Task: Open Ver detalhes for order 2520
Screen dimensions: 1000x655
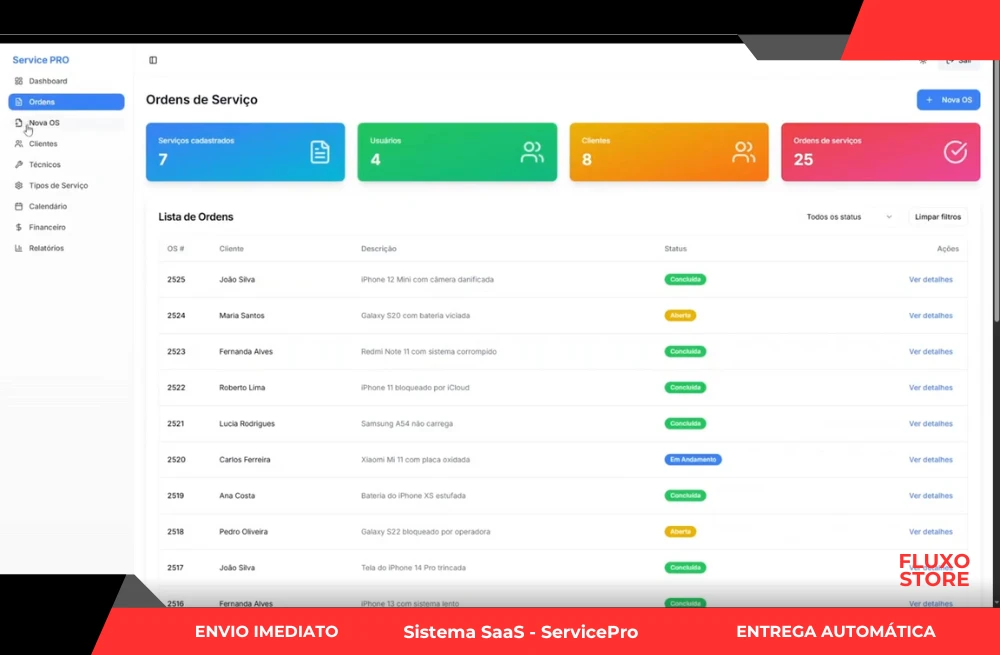Action: [x=930, y=460]
